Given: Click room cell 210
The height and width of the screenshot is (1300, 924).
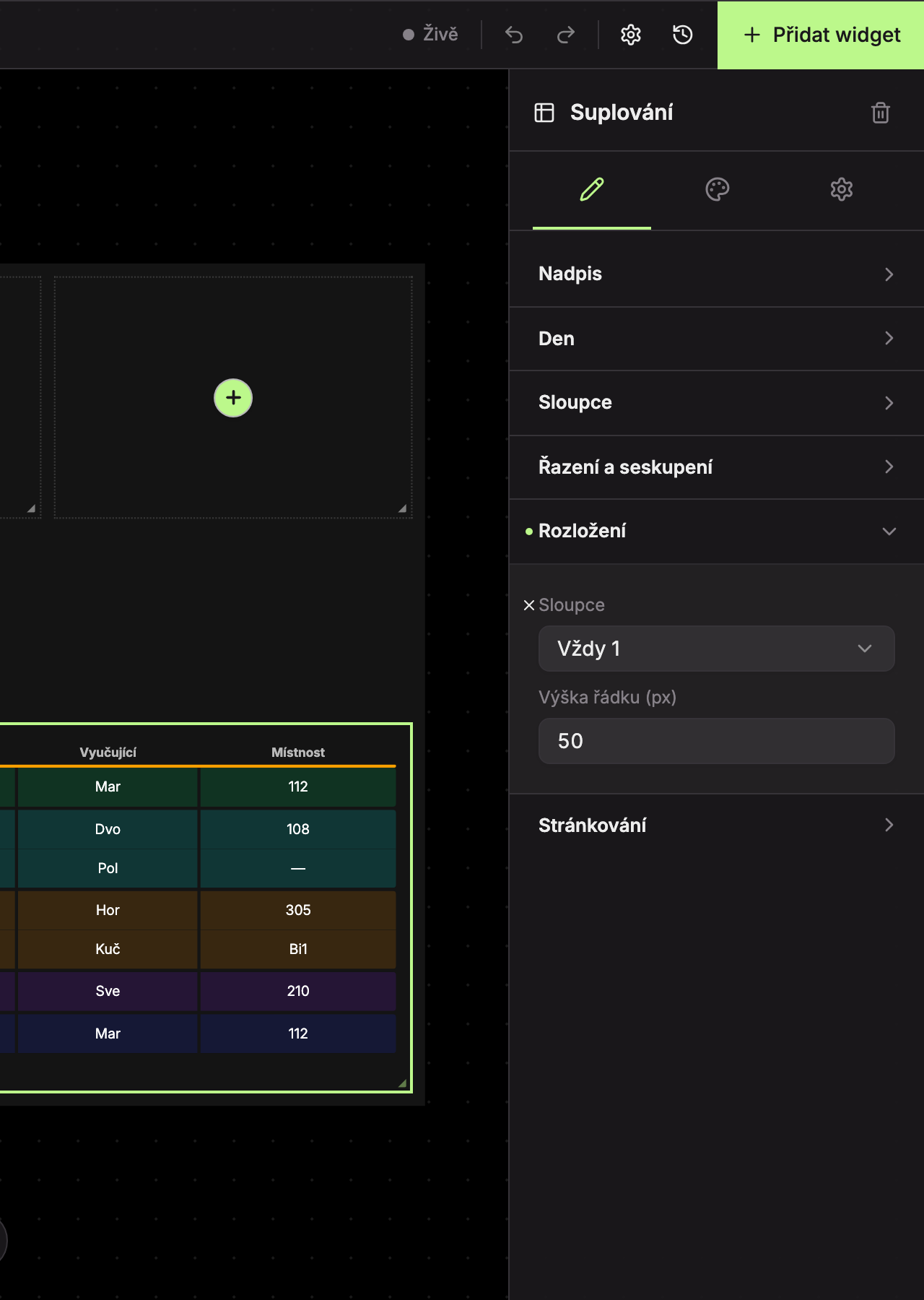Looking at the screenshot, I should [298, 991].
